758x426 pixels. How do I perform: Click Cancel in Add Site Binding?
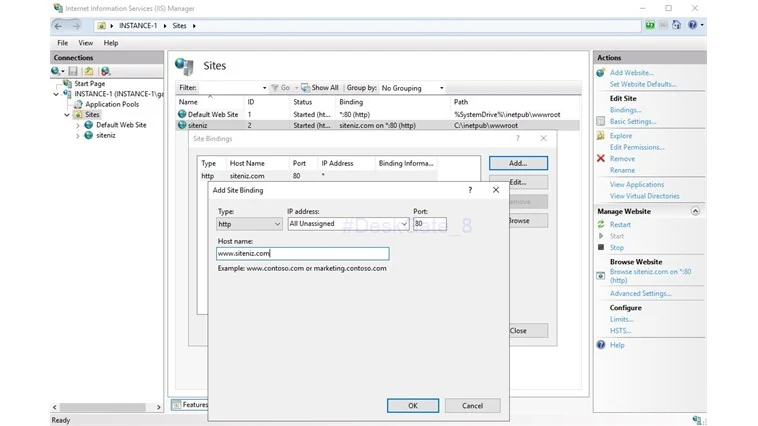(x=472, y=406)
